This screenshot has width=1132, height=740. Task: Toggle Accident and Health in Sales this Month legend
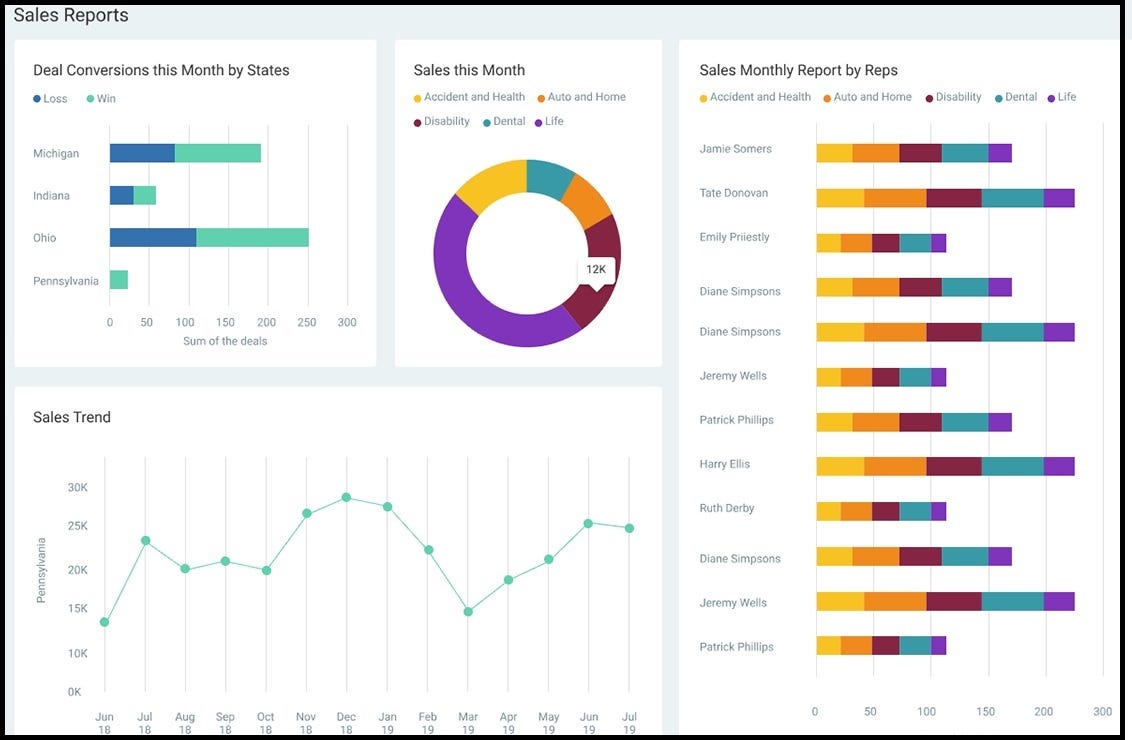point(468,97)
